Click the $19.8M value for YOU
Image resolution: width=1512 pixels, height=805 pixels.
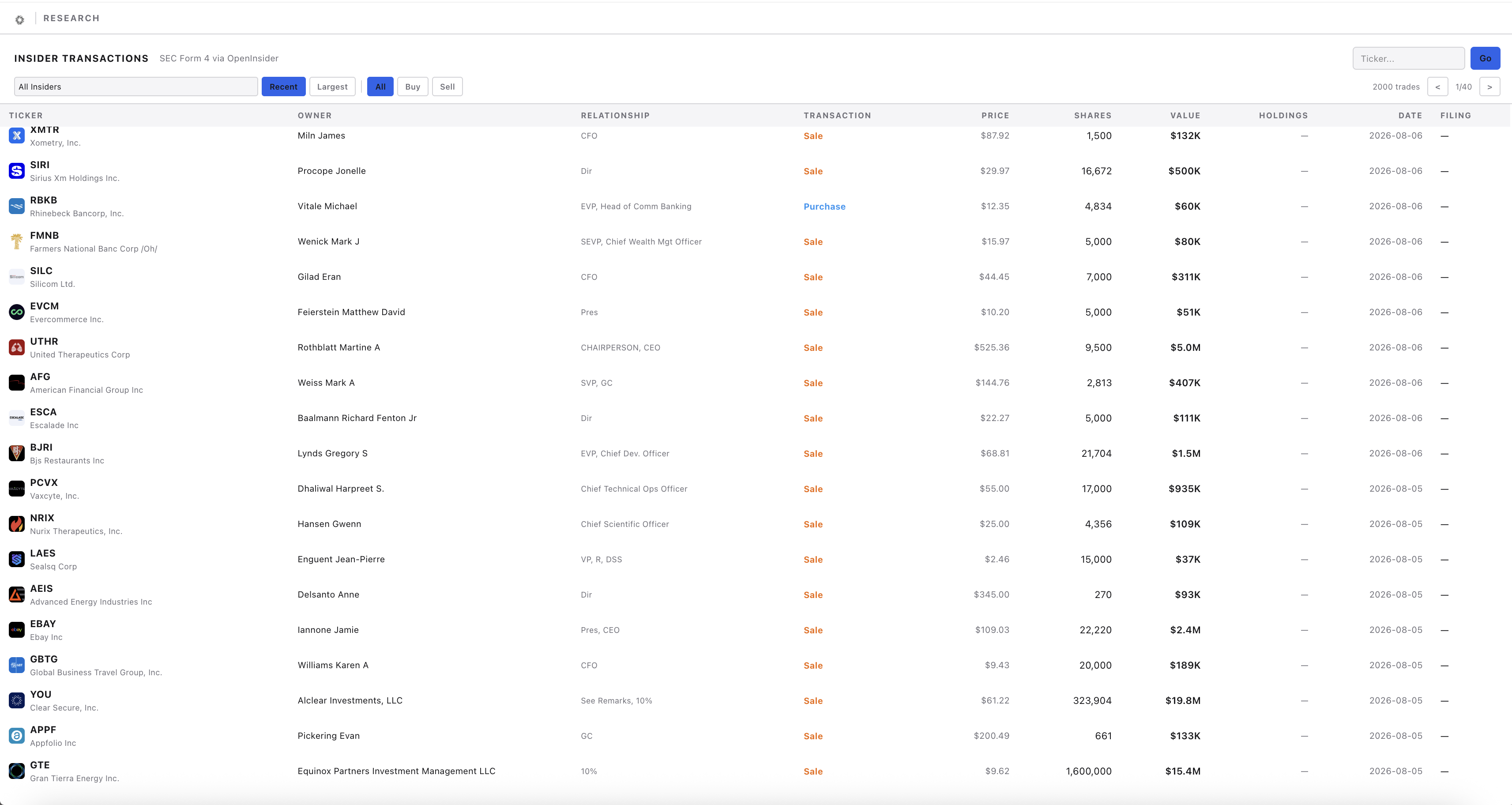point(1183,700)
